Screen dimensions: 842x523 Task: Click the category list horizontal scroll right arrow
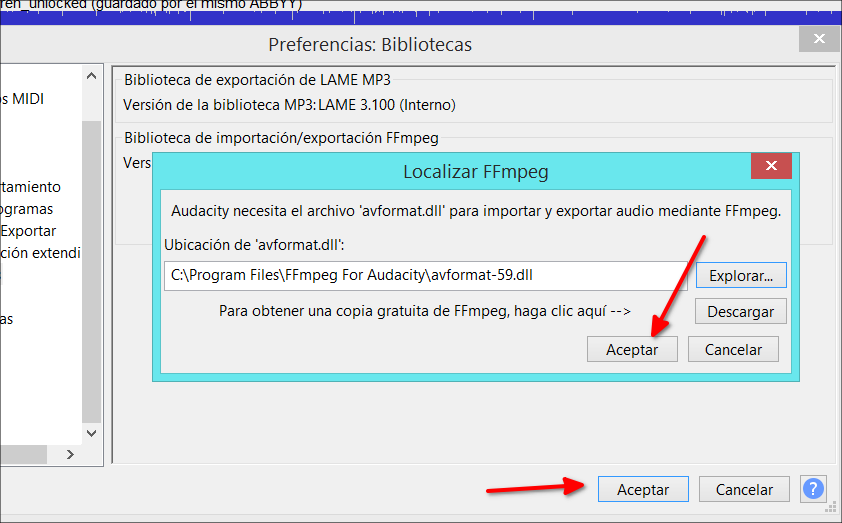pyautogui.click(x=70, y=454)
